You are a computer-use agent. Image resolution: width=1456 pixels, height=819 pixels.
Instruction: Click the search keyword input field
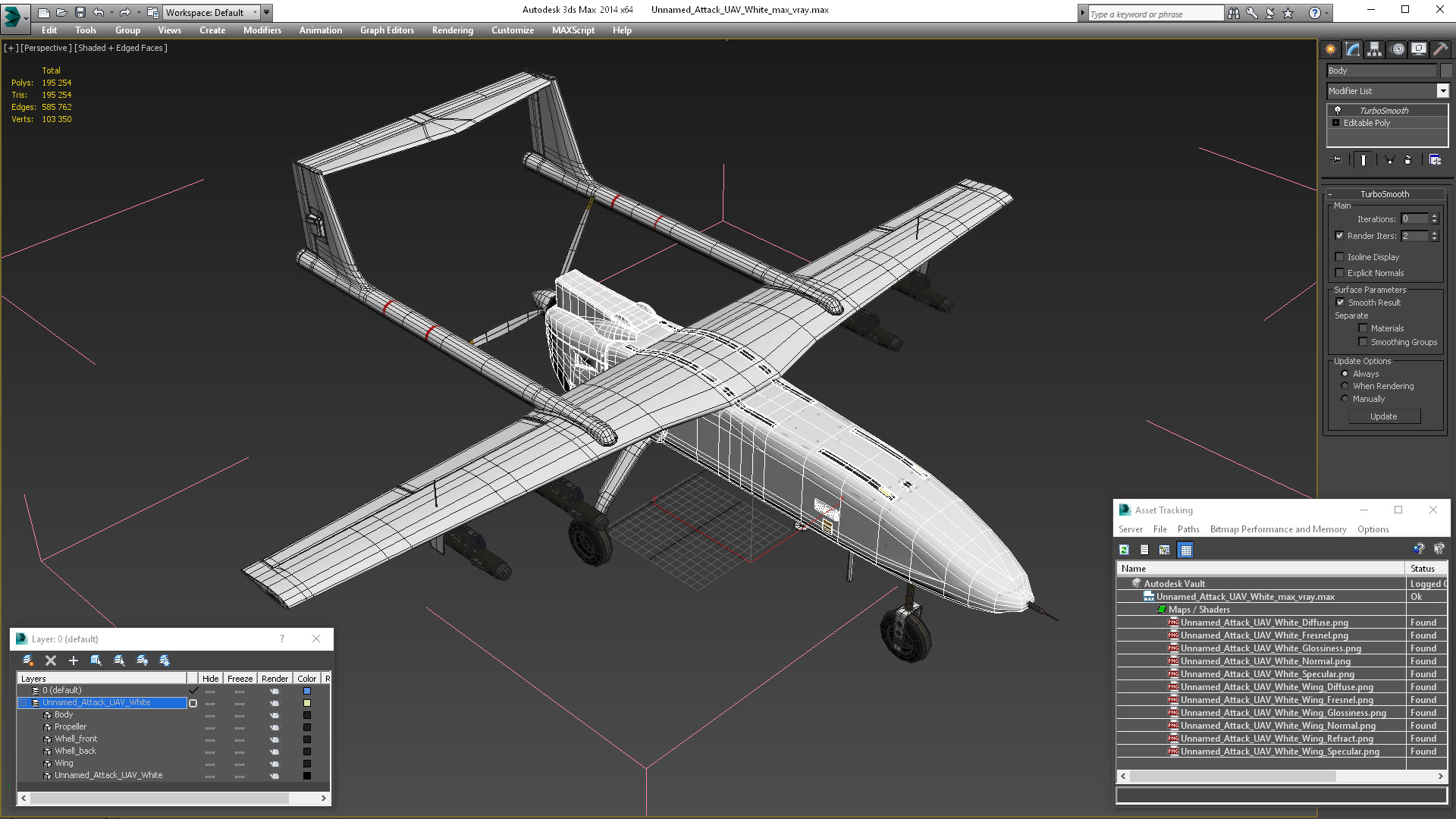tap(1156, 14)
